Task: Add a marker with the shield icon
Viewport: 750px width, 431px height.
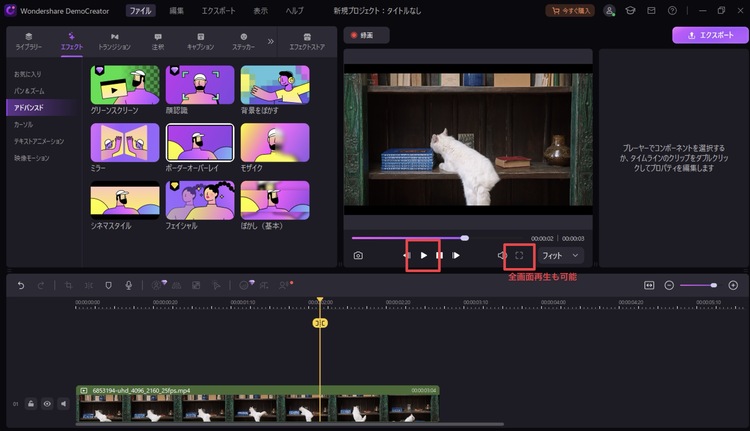Action: [x=109, y=286]
